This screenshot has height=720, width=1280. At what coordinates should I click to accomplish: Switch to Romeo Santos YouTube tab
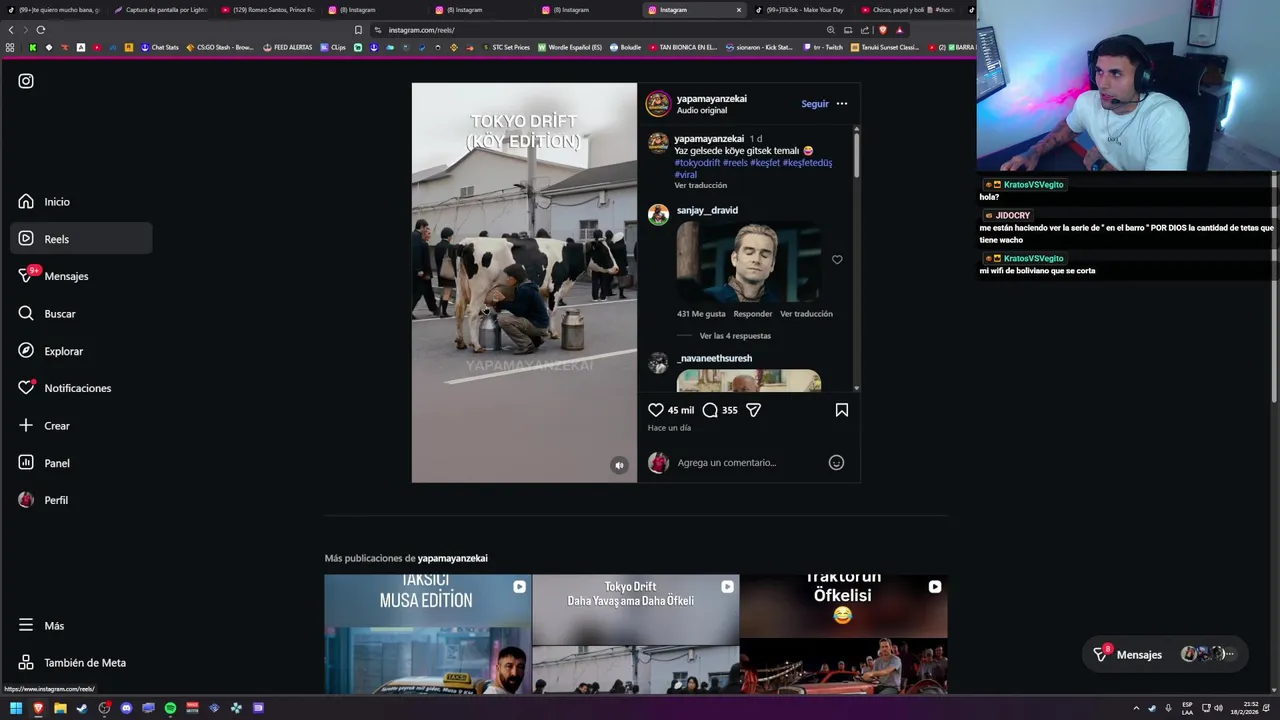point(267,10)
